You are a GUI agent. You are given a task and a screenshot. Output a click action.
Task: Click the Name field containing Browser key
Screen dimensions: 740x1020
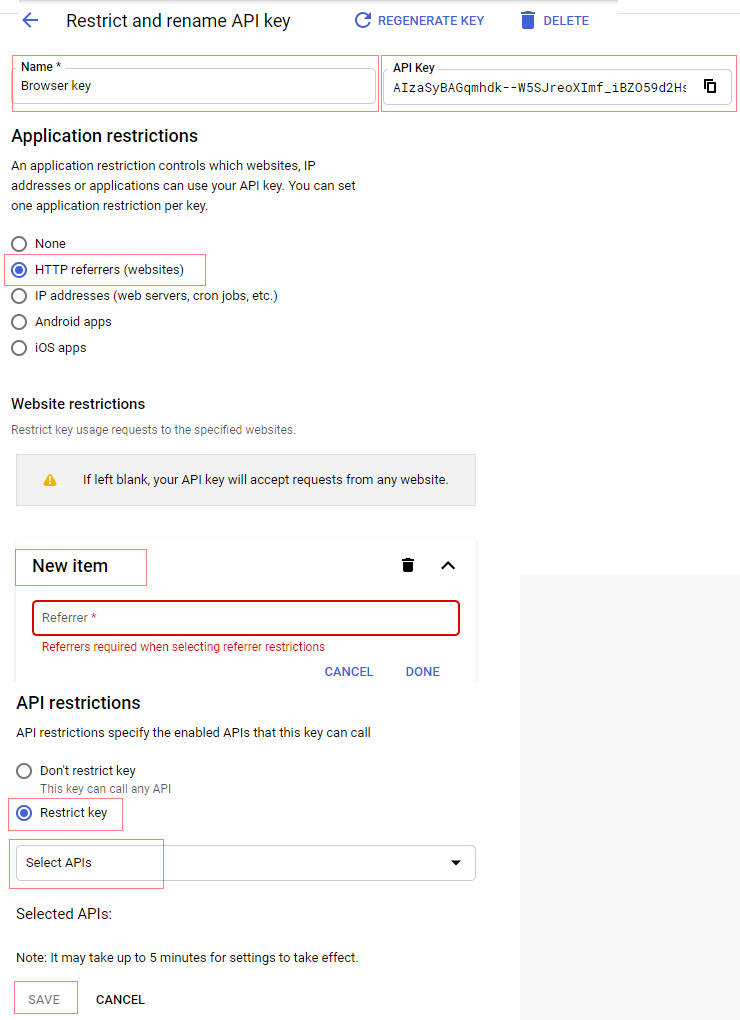click(x=195, y=86)
